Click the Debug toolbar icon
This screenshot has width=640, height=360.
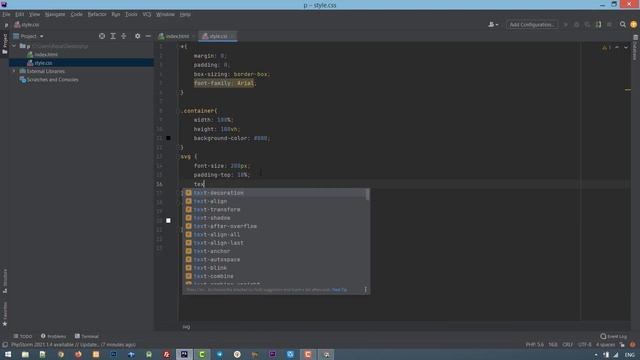tap(576, 24)
